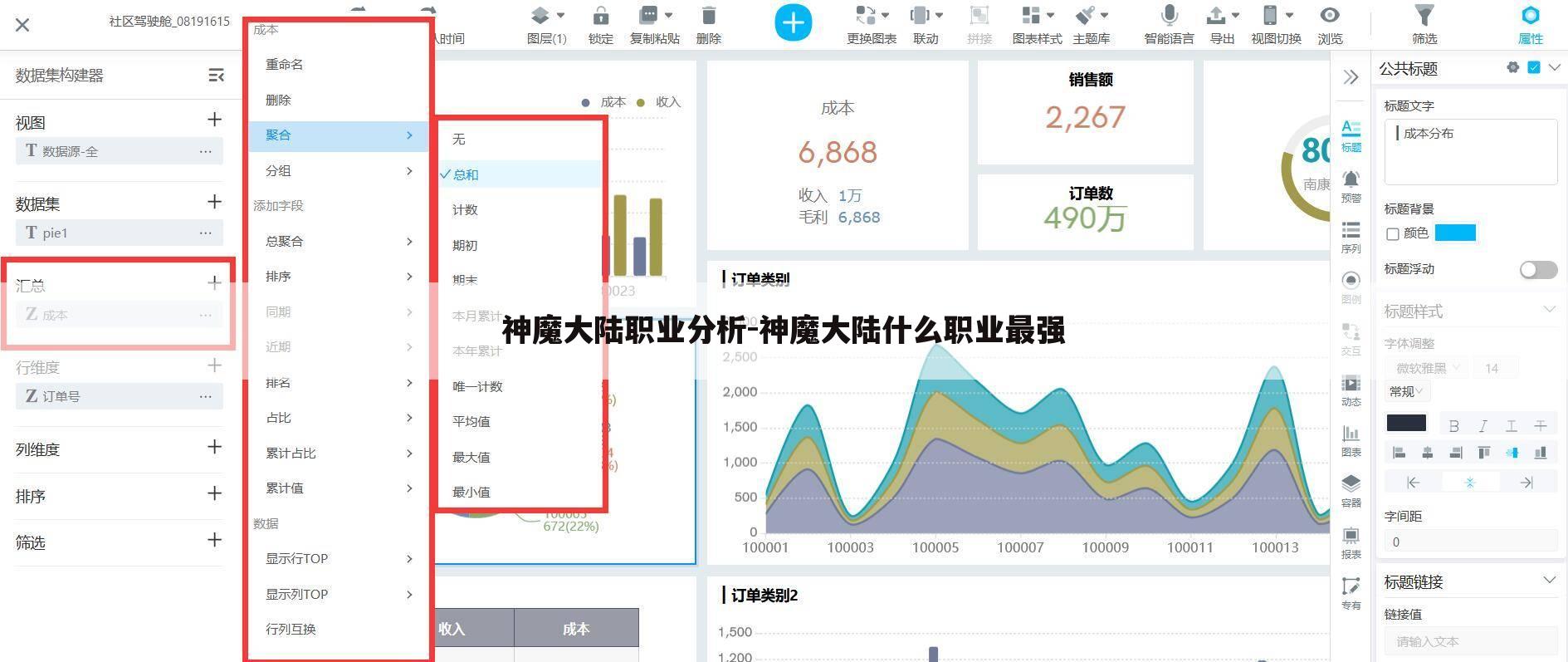Open the 预警 alert bell sidebar icon
Image resolution: width=1568 pixels, height=662 pixels.
[x=1351, y=186]
